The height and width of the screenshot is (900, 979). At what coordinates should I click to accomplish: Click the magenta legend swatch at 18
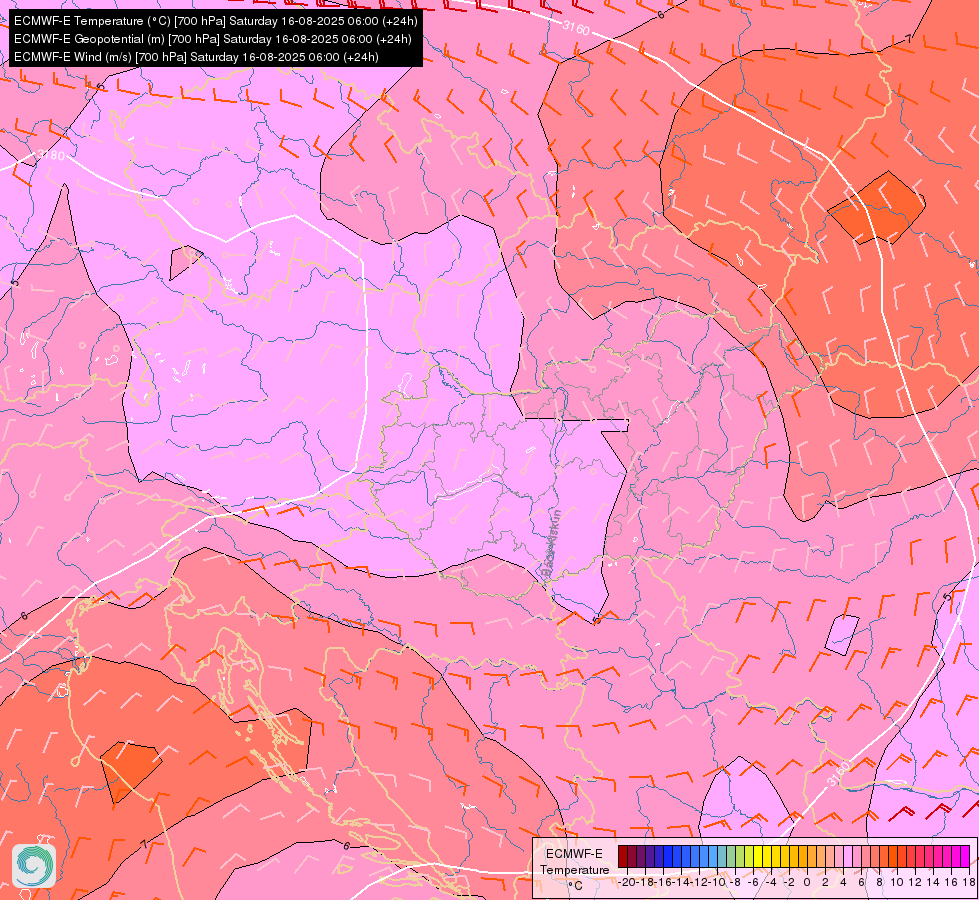click(965, 856)
